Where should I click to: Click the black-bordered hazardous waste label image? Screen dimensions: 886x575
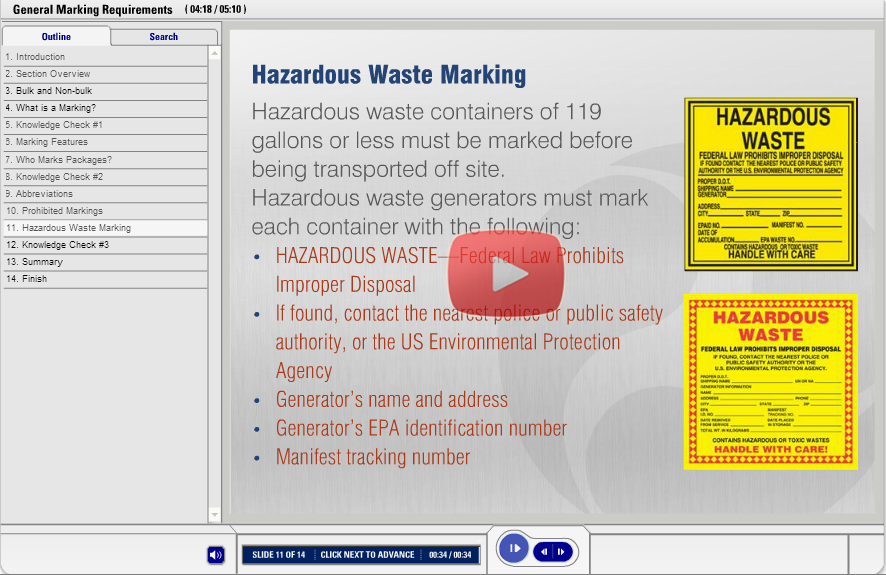pyautogui.click(x=771, y=184)
